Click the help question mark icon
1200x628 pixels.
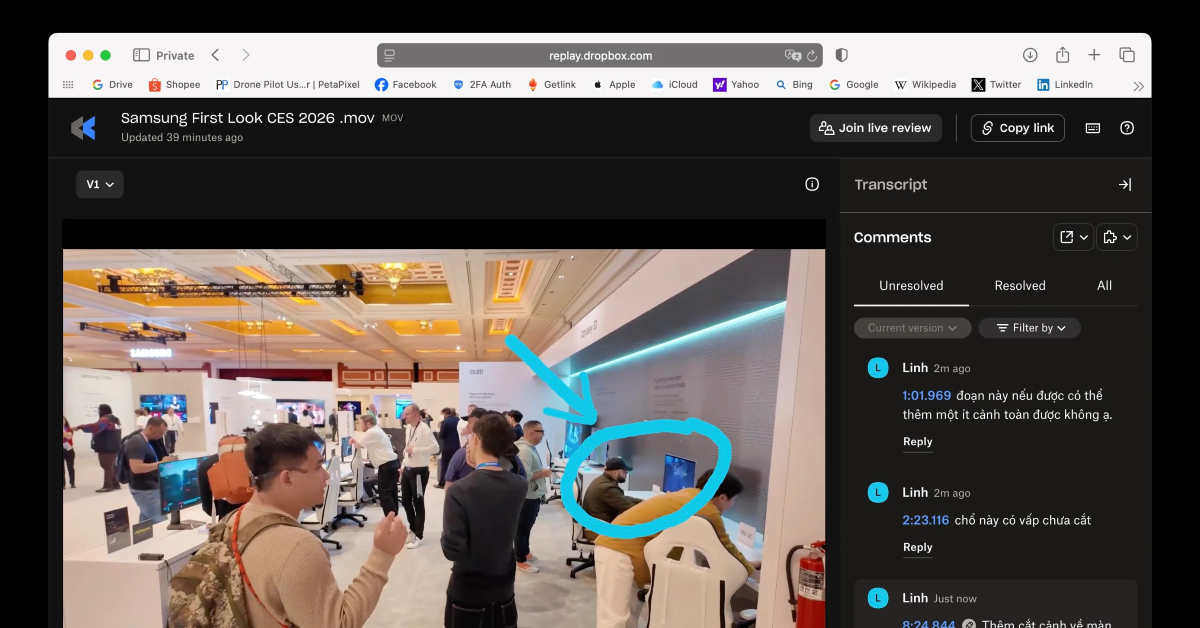1126,128
